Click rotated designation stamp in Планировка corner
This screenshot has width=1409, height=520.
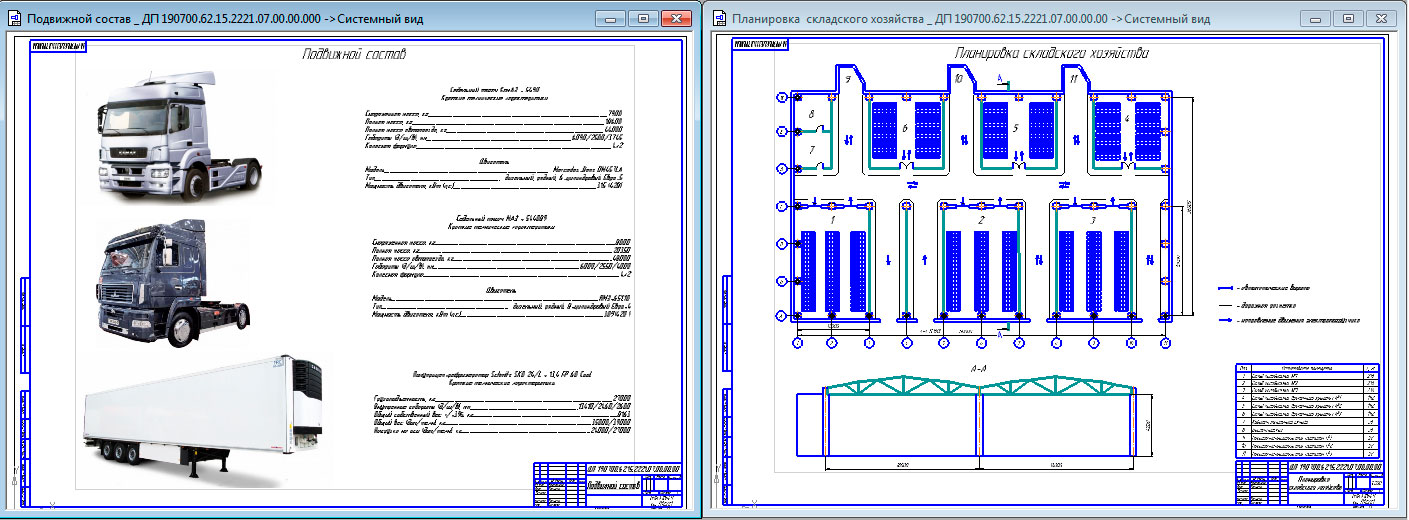pyautogui.click(x=760, y=44)
